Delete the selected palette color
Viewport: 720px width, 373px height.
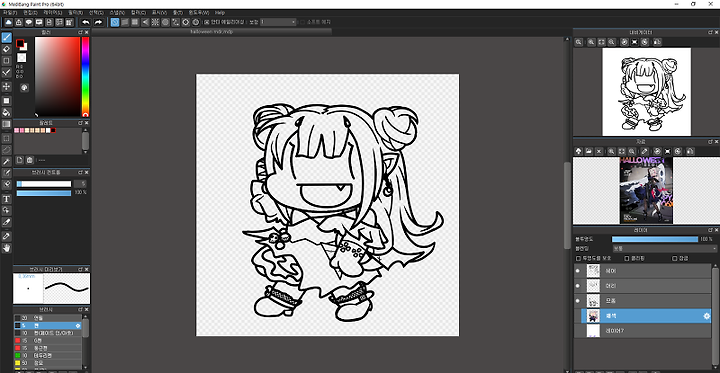(30, 160)
